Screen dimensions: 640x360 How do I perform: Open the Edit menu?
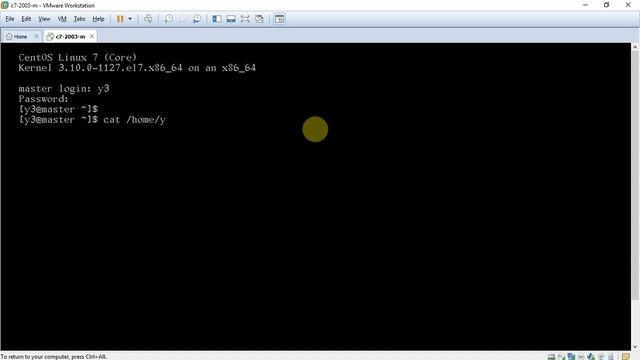pyautogui.click(x=26, y=19)
